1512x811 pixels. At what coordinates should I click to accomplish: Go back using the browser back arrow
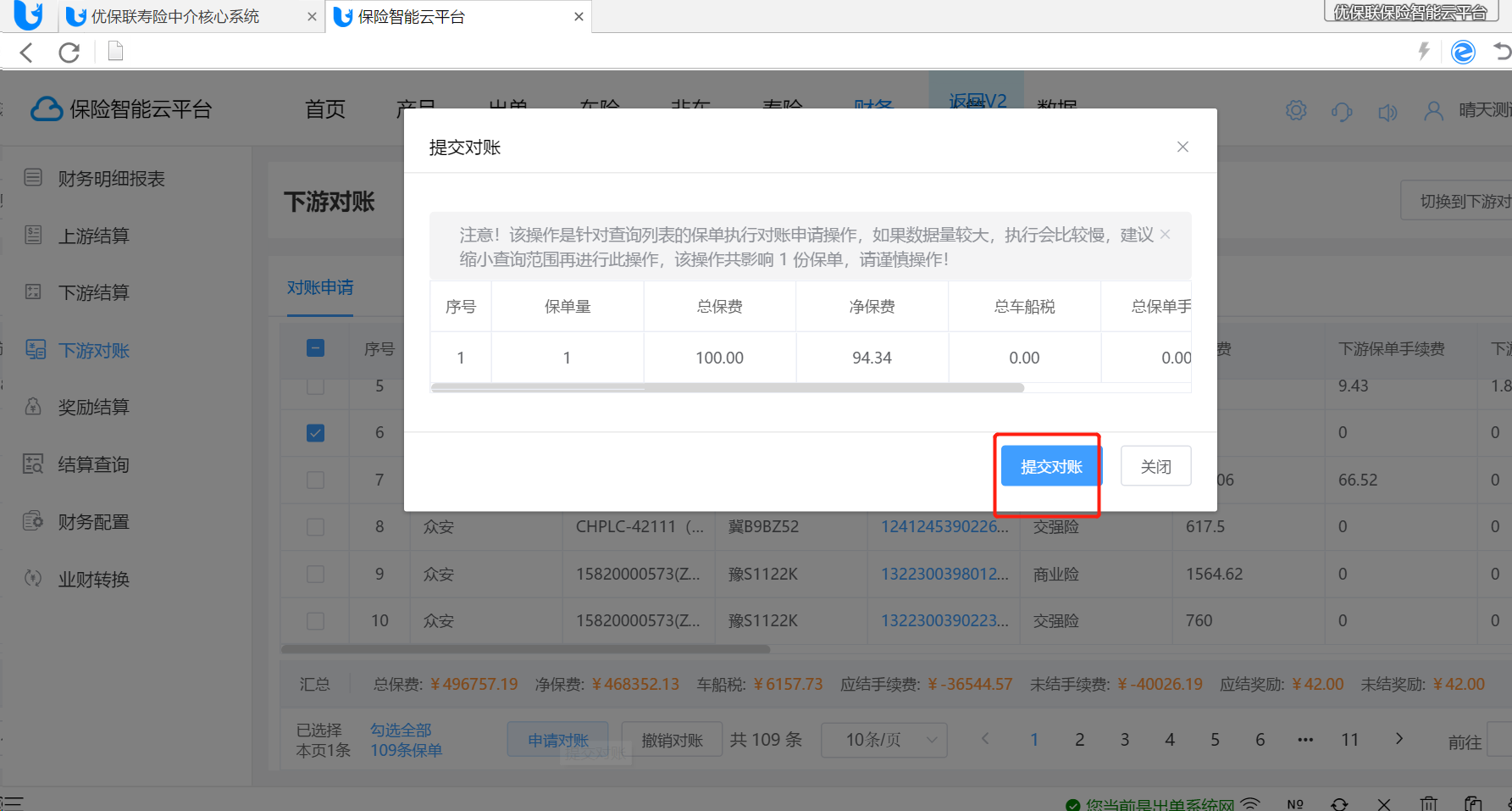pyautogui.click(x=26, y=53)
